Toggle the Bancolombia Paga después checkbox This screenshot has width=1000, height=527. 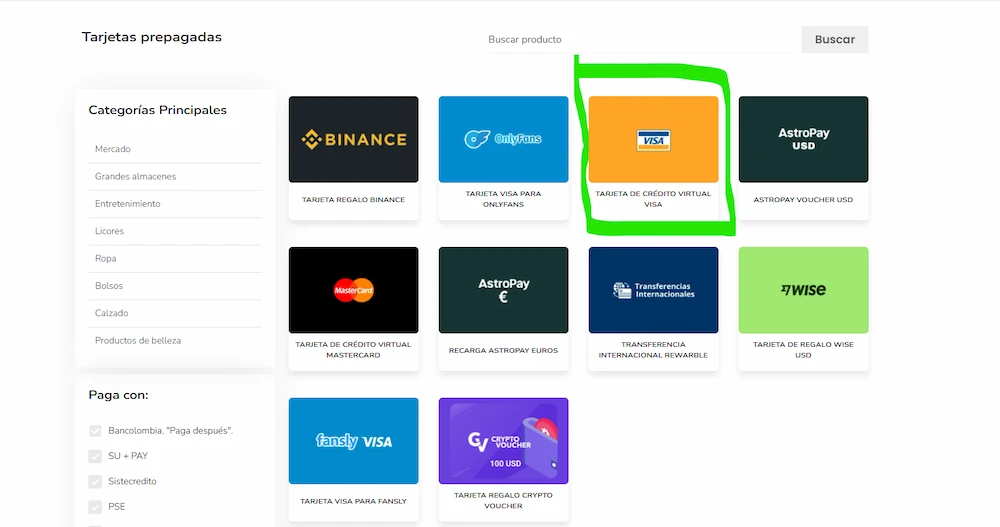pos(95,431)
